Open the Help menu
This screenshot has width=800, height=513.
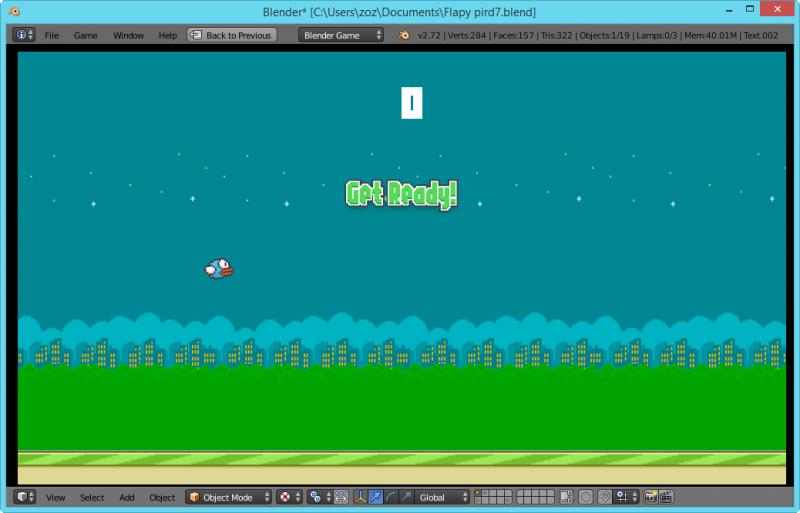point(167,35)
